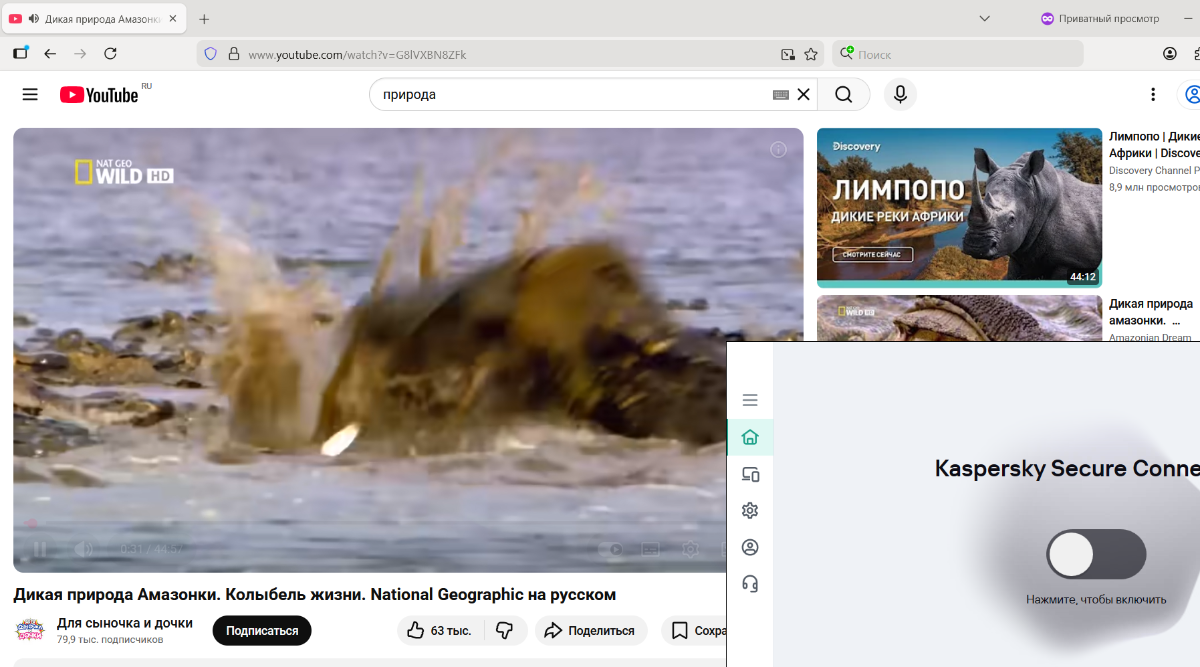Like the video with thumbs-up button
Screen dimensions: 1200x667
[x=439, y=631]
